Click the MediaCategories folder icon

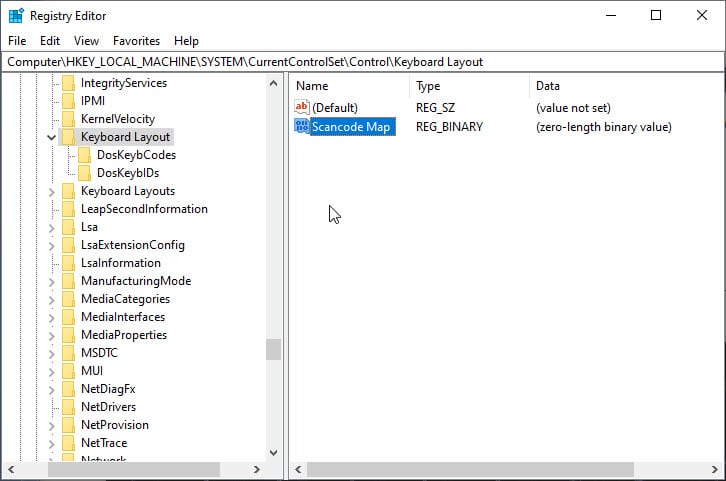click(x=69, y=300)
